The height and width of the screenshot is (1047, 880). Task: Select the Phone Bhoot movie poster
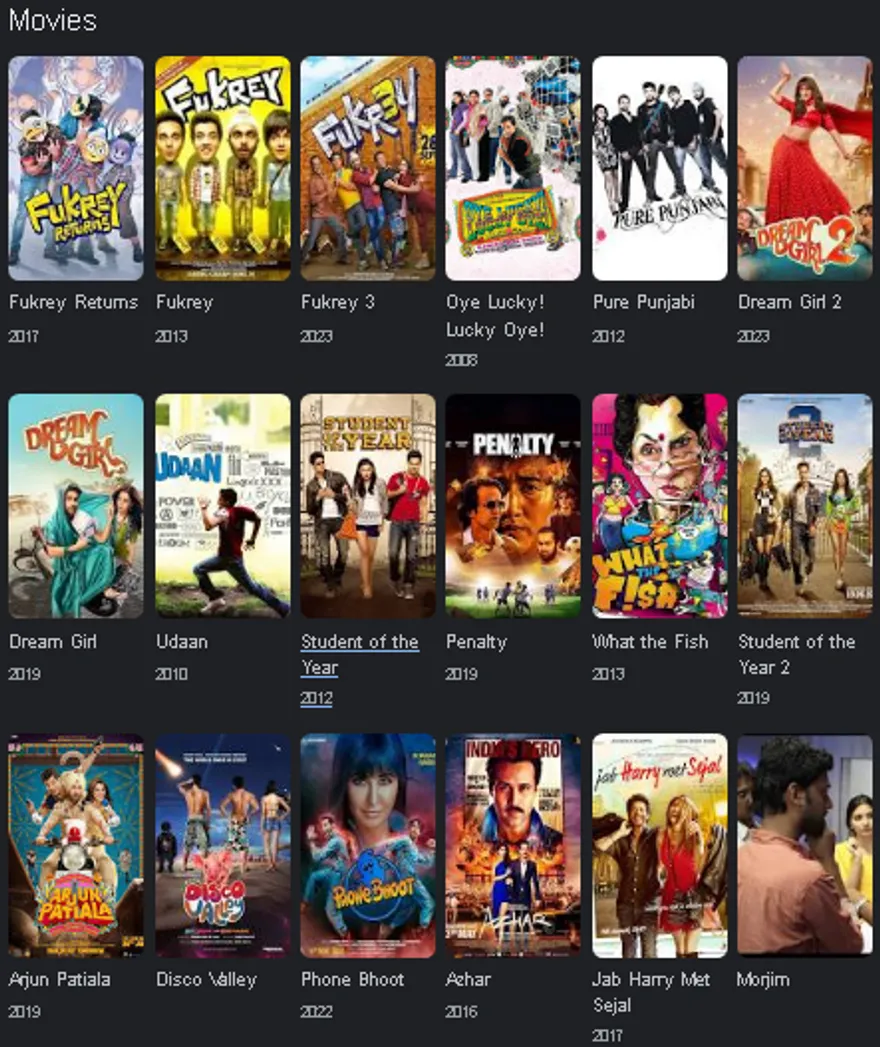coord(367,845)
